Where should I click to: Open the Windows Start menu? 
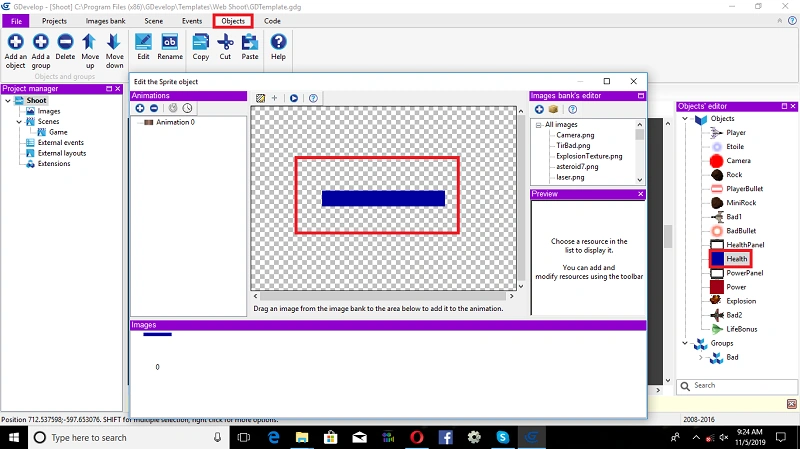14,437
